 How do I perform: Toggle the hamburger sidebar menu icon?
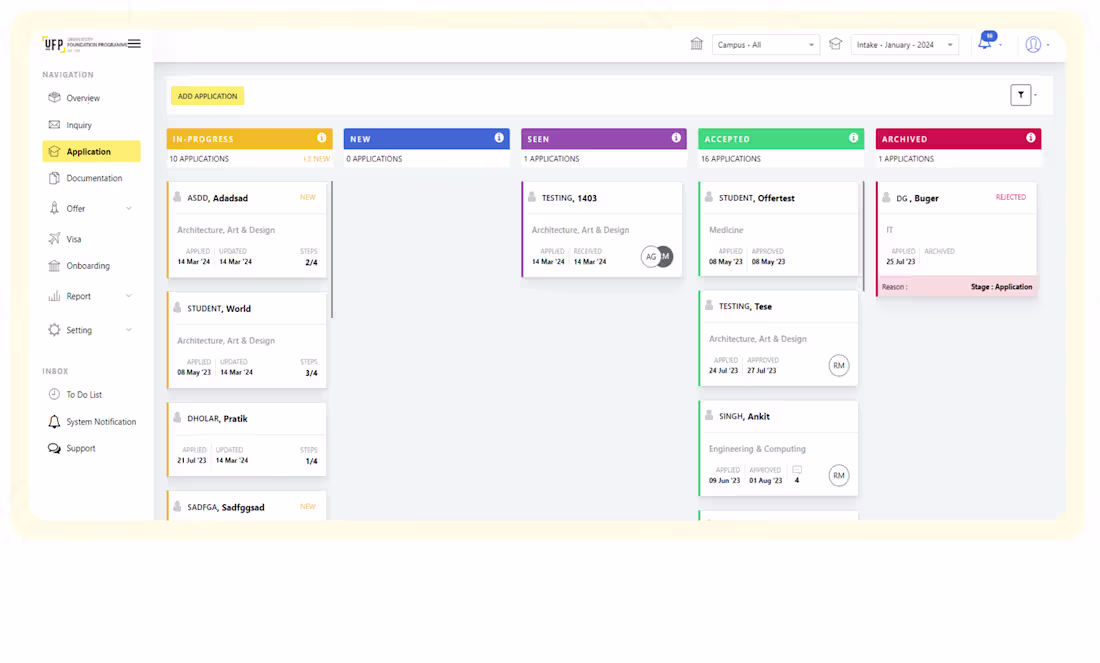[x=134, y=43]
